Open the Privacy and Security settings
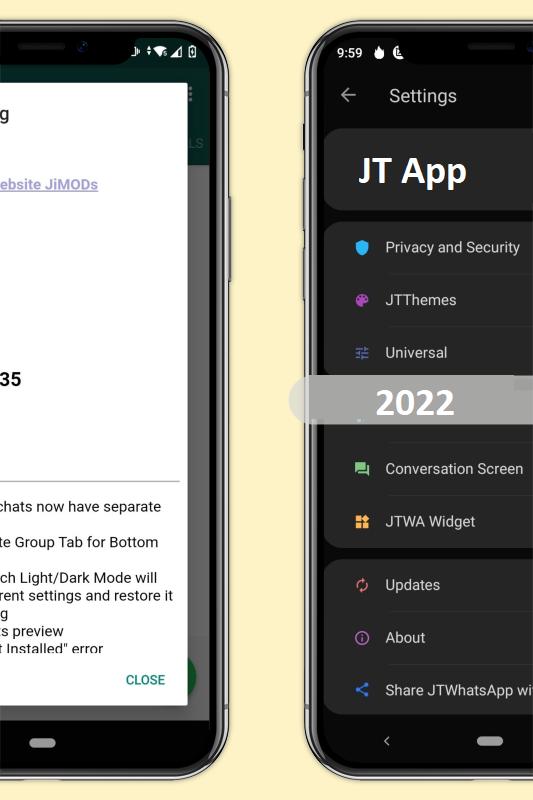533x800 pixels. [428, 247]
